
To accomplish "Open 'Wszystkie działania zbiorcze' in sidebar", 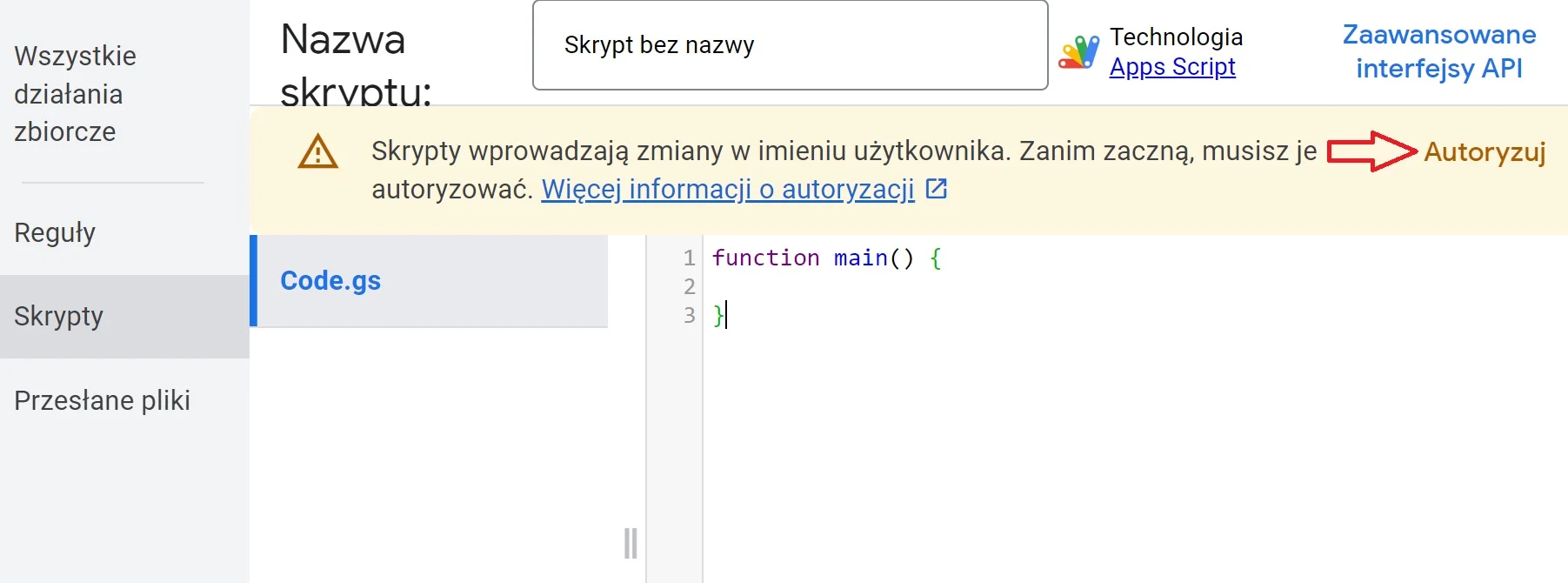I will tap(76, 94).
